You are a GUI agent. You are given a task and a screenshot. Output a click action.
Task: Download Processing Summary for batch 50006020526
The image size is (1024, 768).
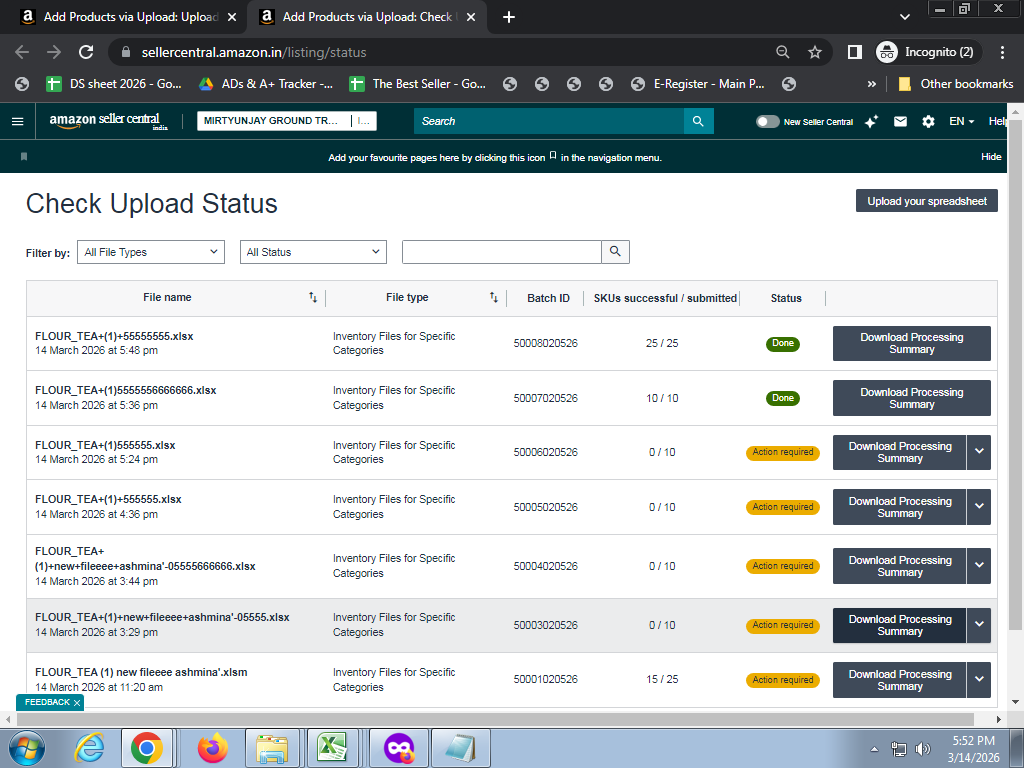(899, 452)
